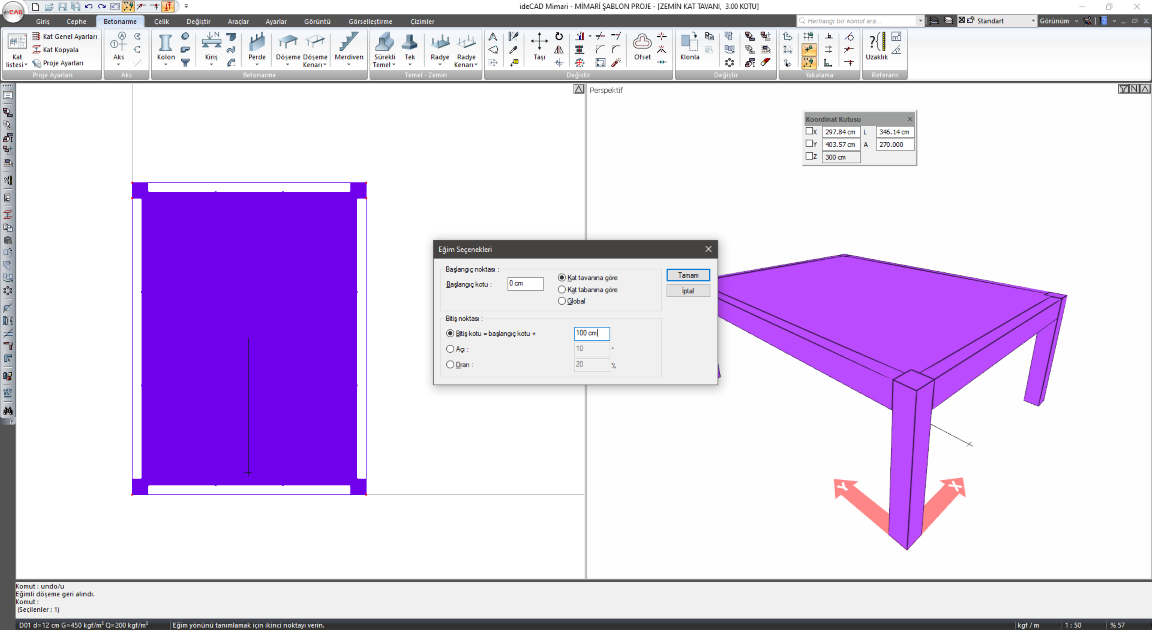This screenshot has height=630, width=1152.
Task: Select the Açı radio button
Action: [450, 349]
